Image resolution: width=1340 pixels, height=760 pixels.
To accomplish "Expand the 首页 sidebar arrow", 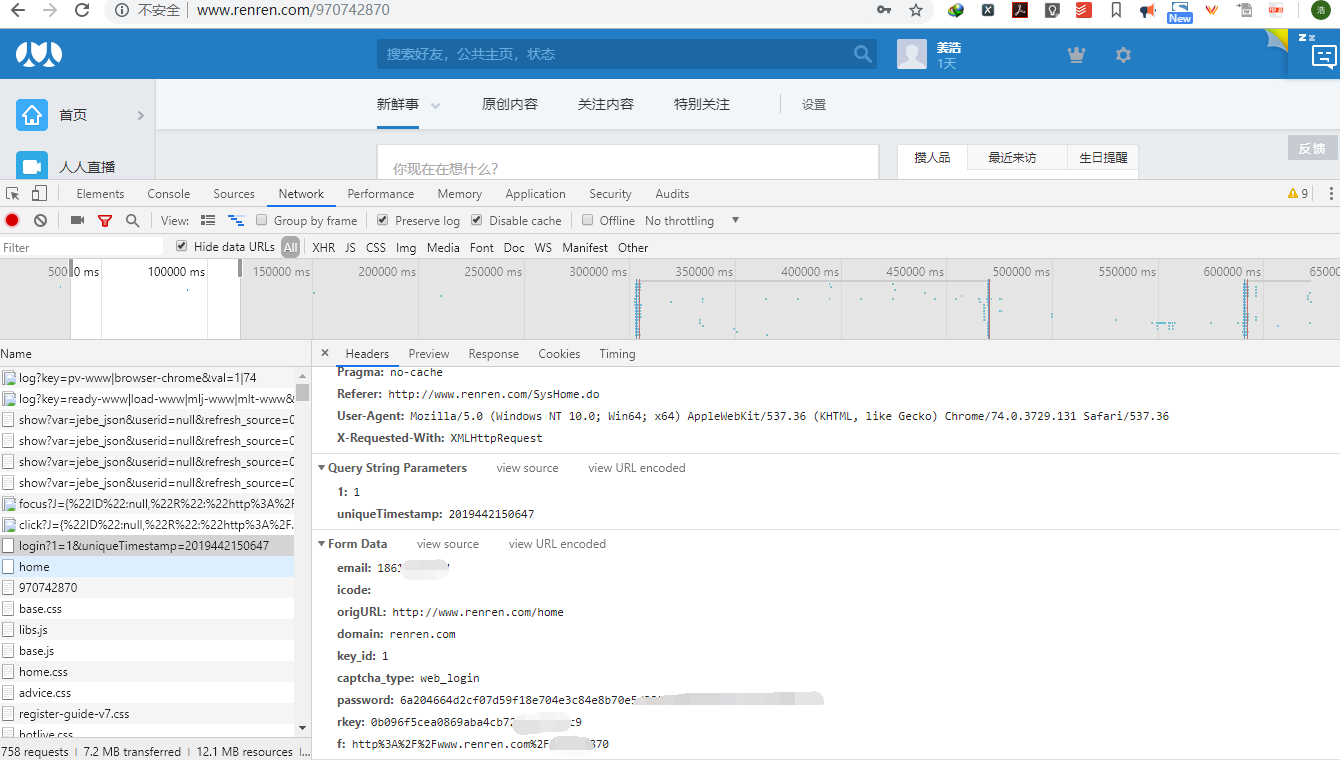I will (141, 116).
